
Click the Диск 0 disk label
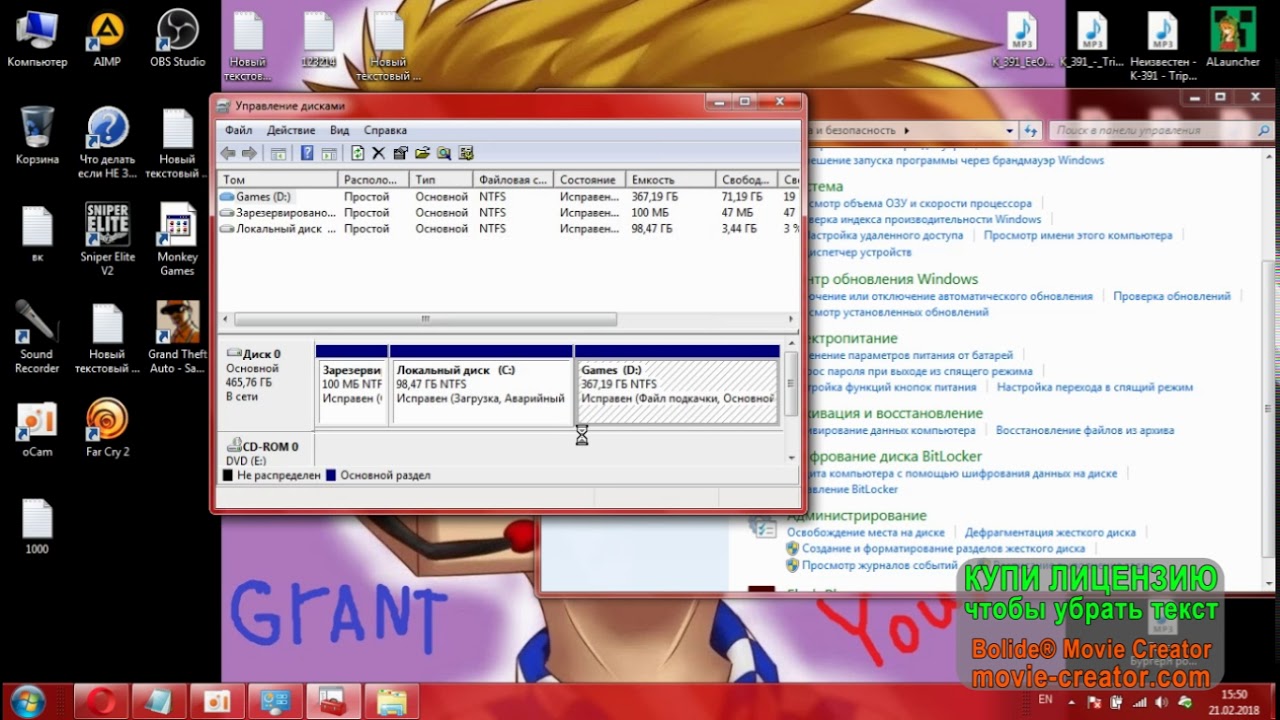tap(261, 354)
